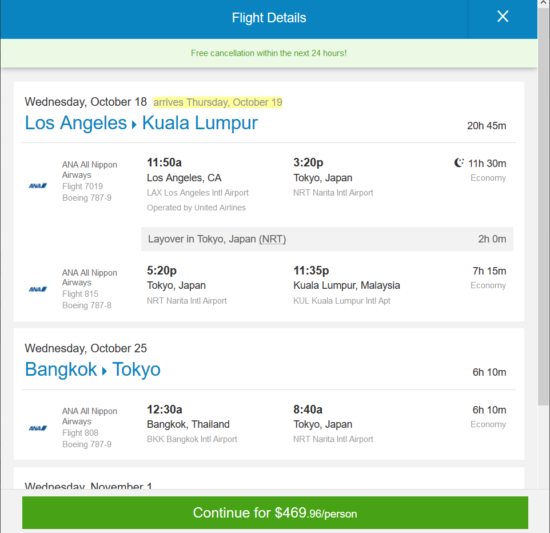This screenshot has height=533, width=550.
Task: Close the Flight Details dialog
Action: coord(502,16)
